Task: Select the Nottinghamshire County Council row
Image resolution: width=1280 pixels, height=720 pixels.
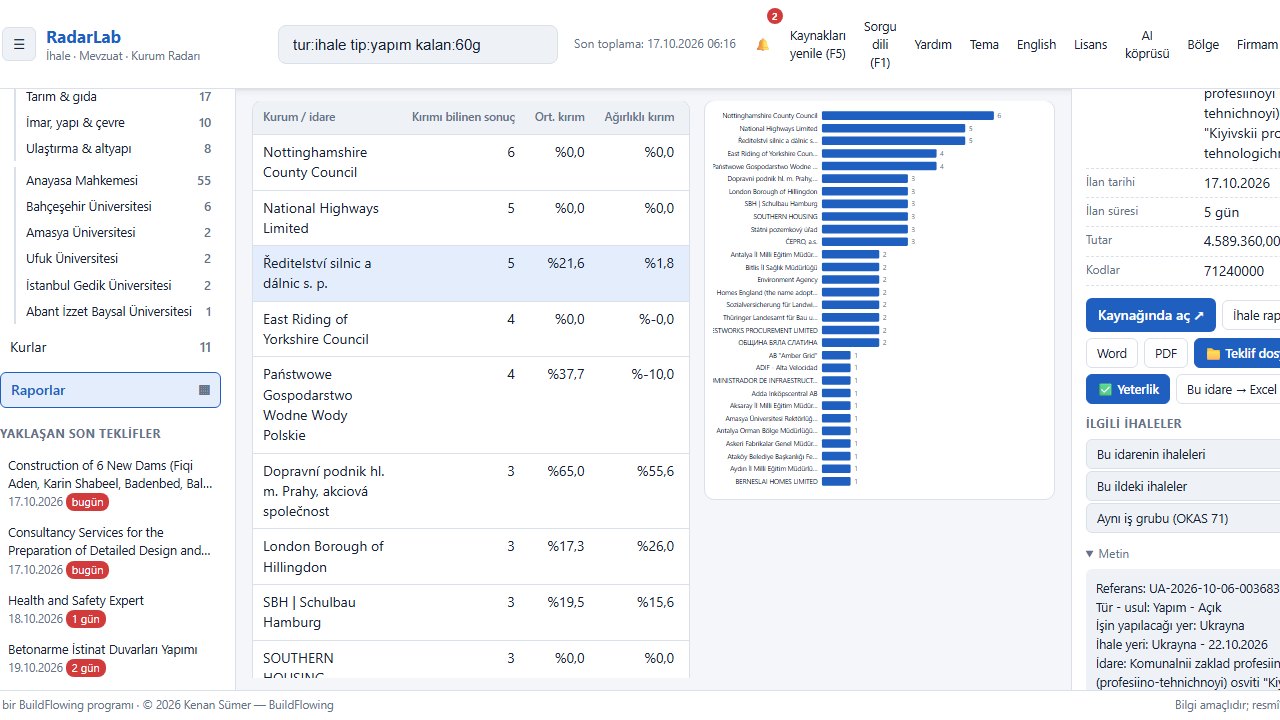Action: point(471,163)
